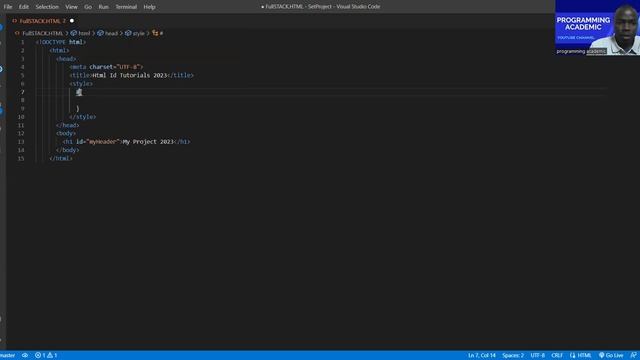Place cursor at # selector on line 7
Viewport: 640px width, 360px height.
click(79, 92)
